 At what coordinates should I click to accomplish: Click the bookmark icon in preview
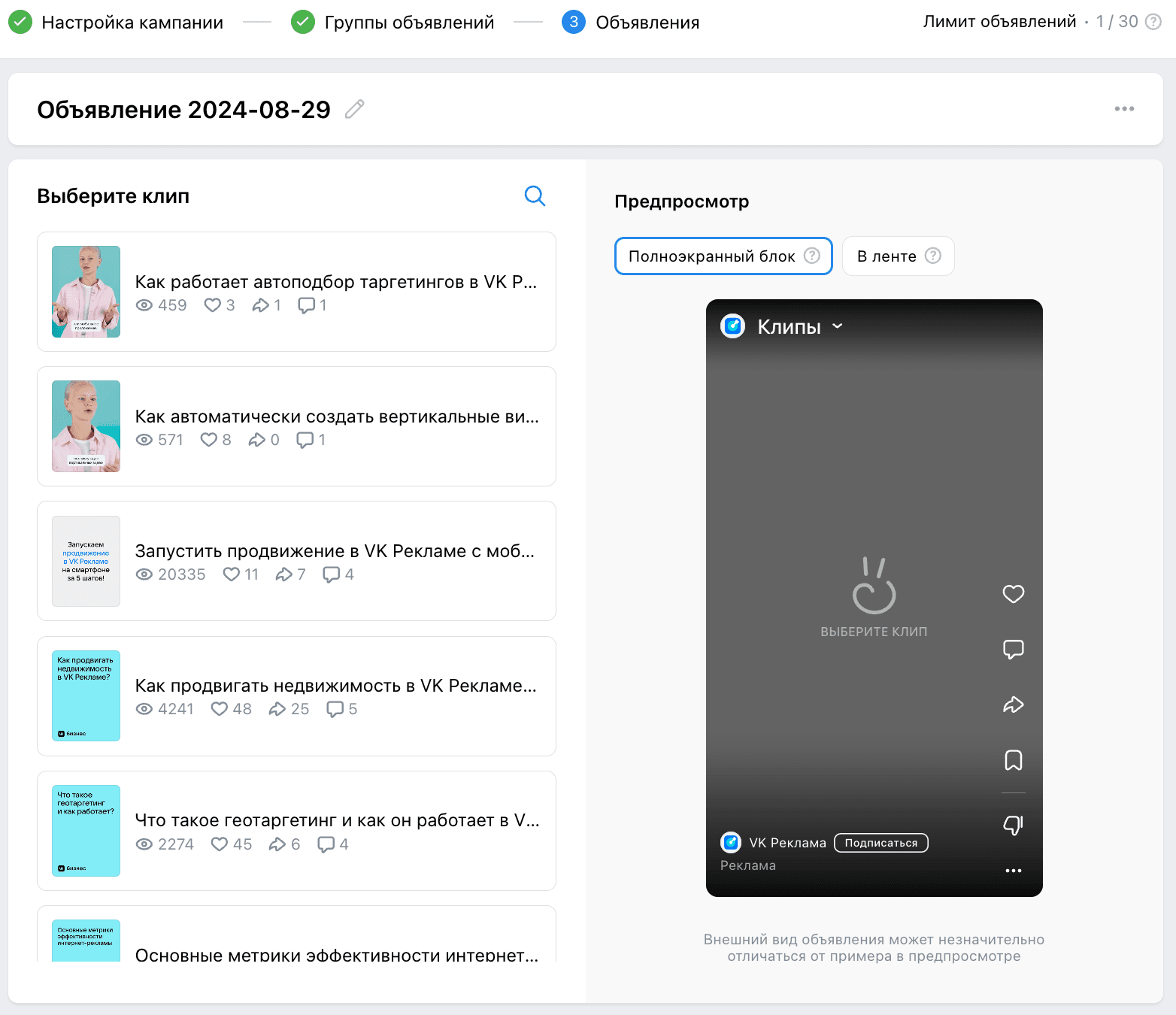click(x=1014, y=760)
